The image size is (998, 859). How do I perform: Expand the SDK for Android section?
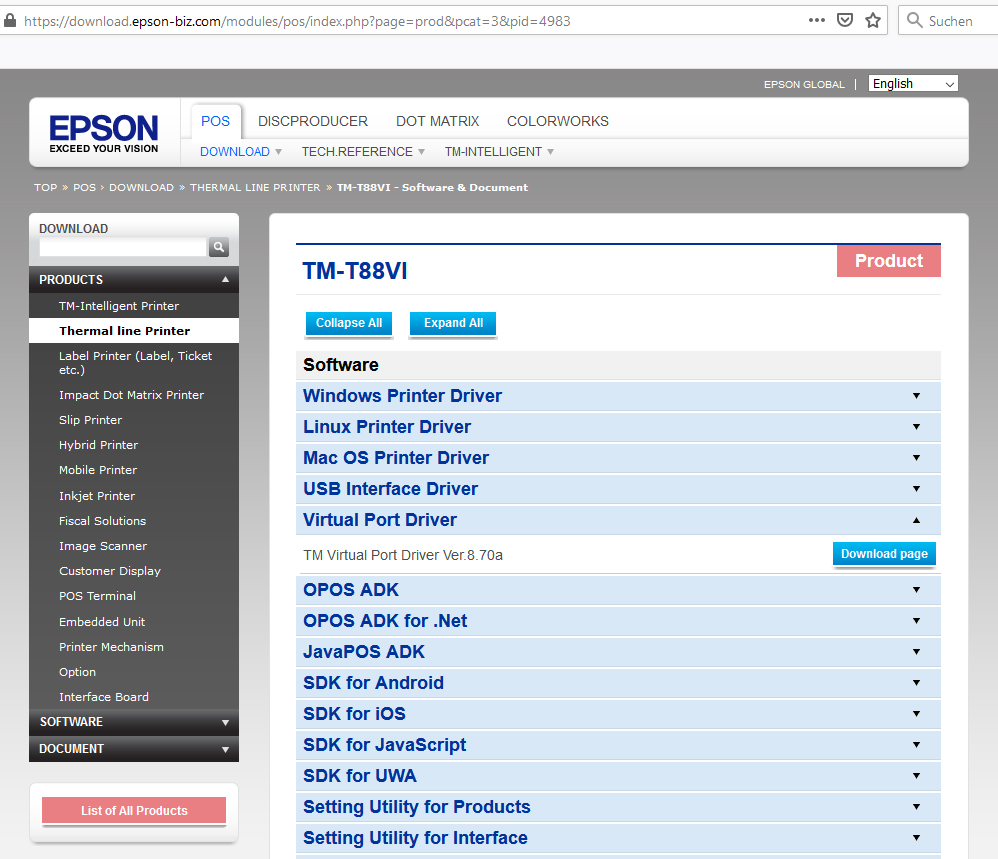(618, 683)
